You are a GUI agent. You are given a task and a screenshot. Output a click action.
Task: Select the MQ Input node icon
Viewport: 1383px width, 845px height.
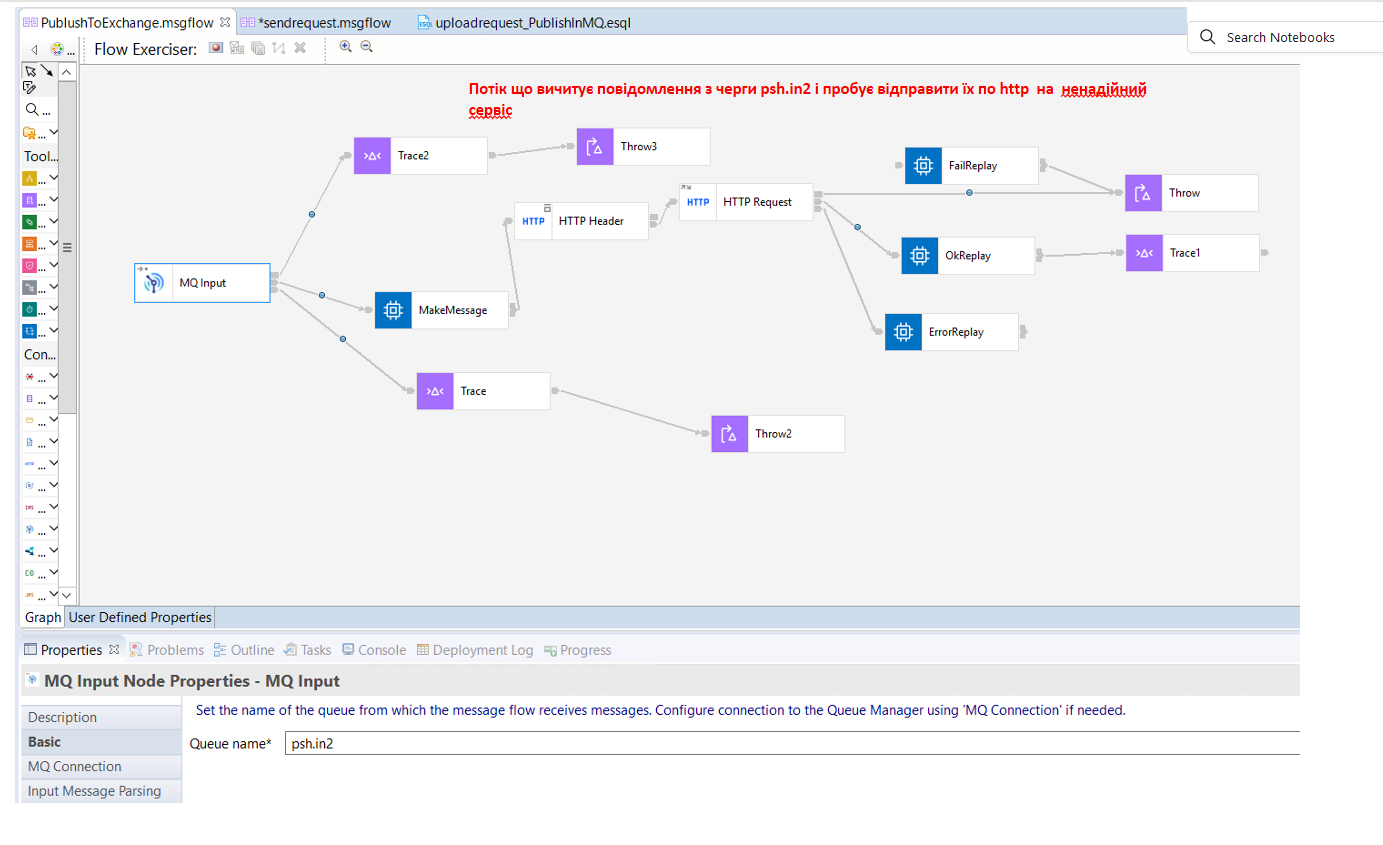click(153, 283)
